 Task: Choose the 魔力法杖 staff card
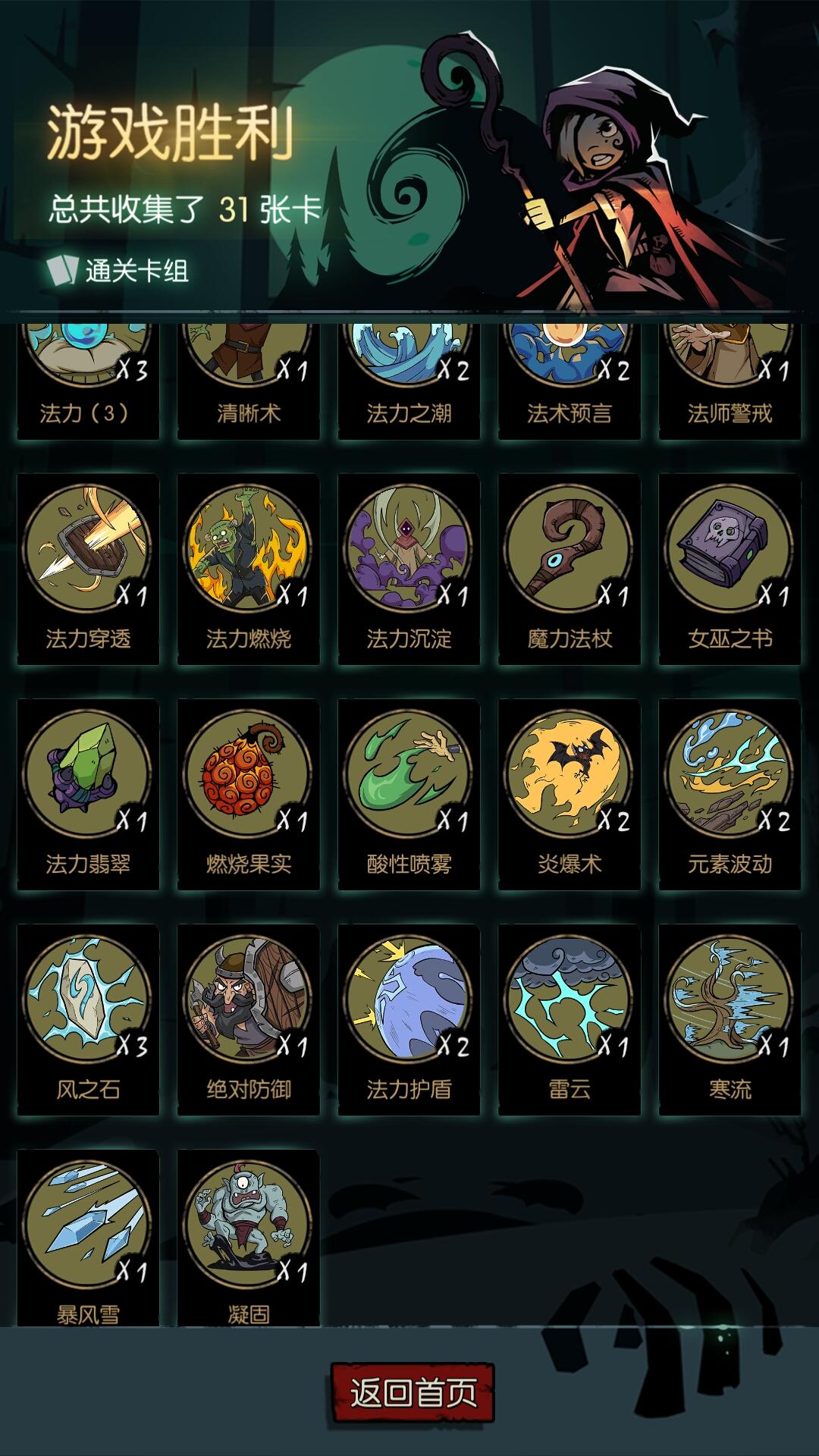(x=570, y=570)
